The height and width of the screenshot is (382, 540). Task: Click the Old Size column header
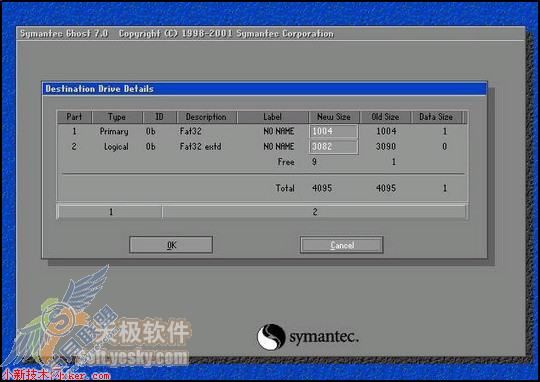click(x=385, y=117)
